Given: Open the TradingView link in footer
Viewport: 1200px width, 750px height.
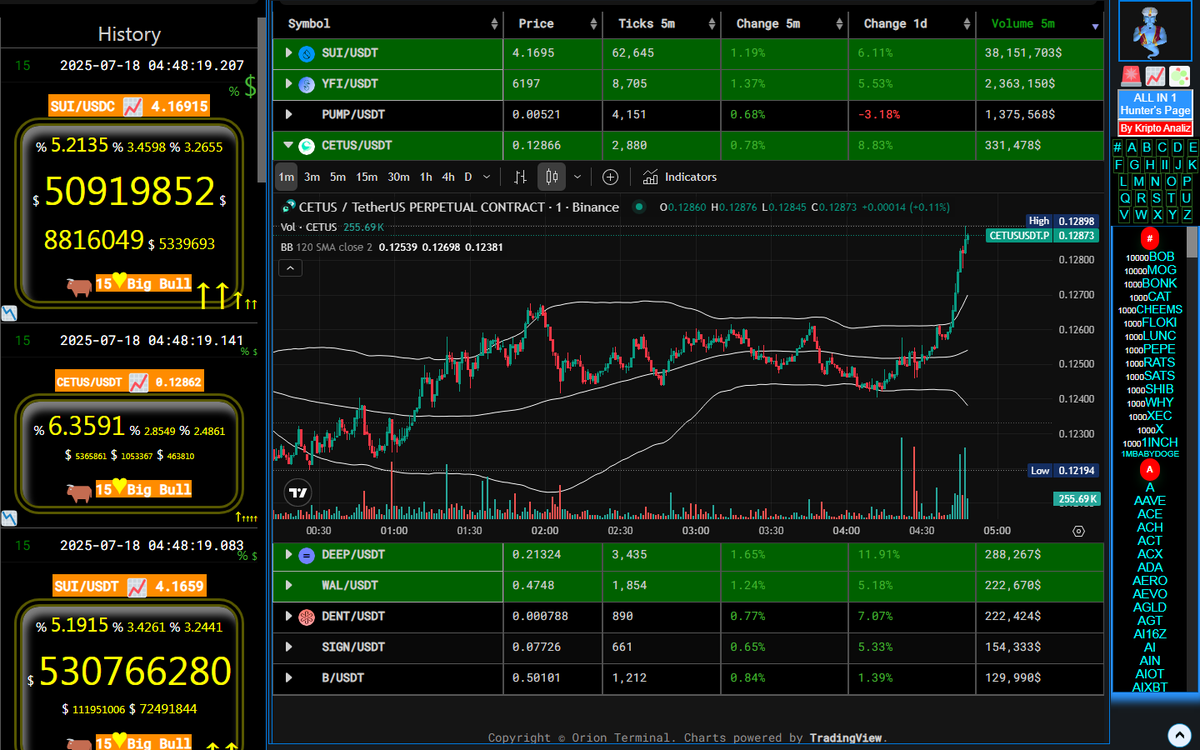Looking at the screenshot, I should (x=846, y=738).
